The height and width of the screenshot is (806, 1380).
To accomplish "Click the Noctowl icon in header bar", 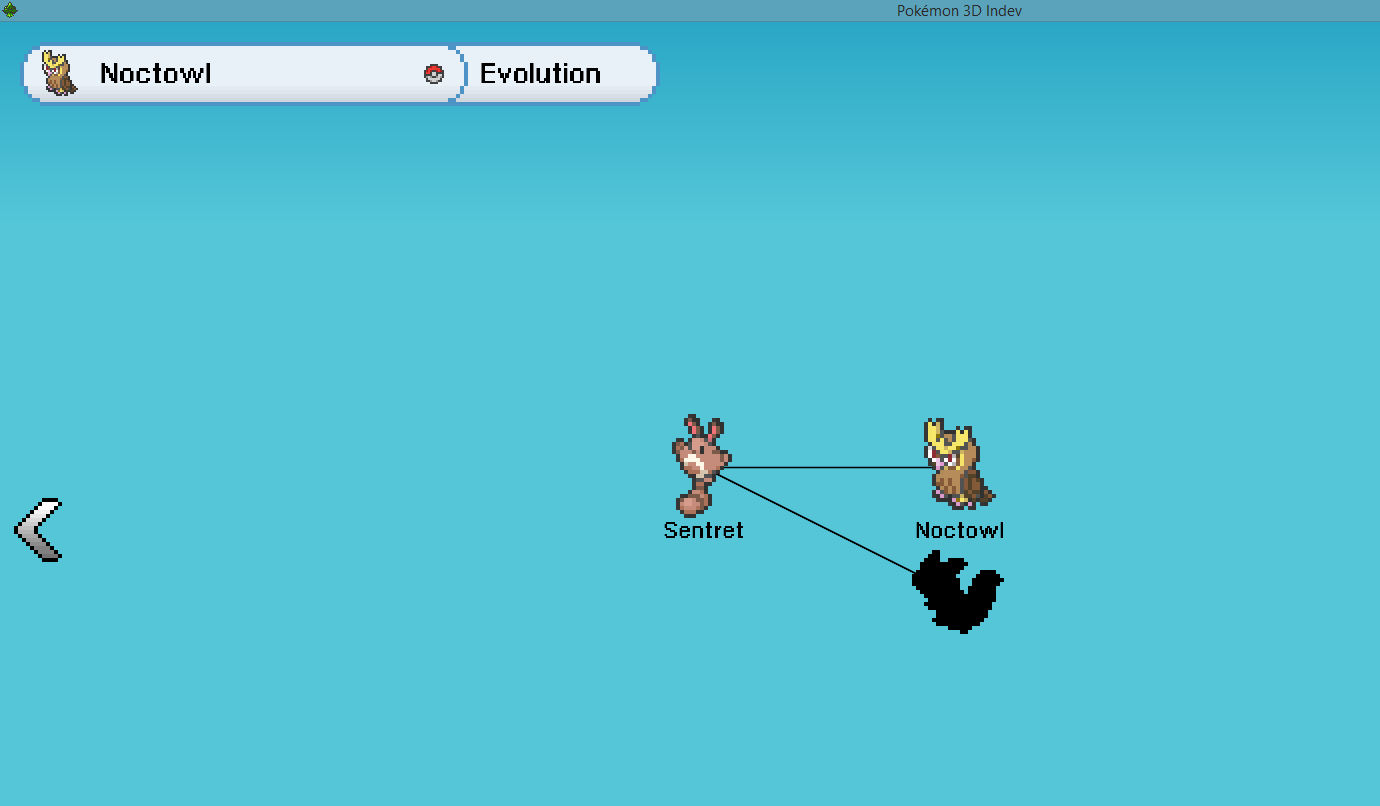I will (60, 74).
